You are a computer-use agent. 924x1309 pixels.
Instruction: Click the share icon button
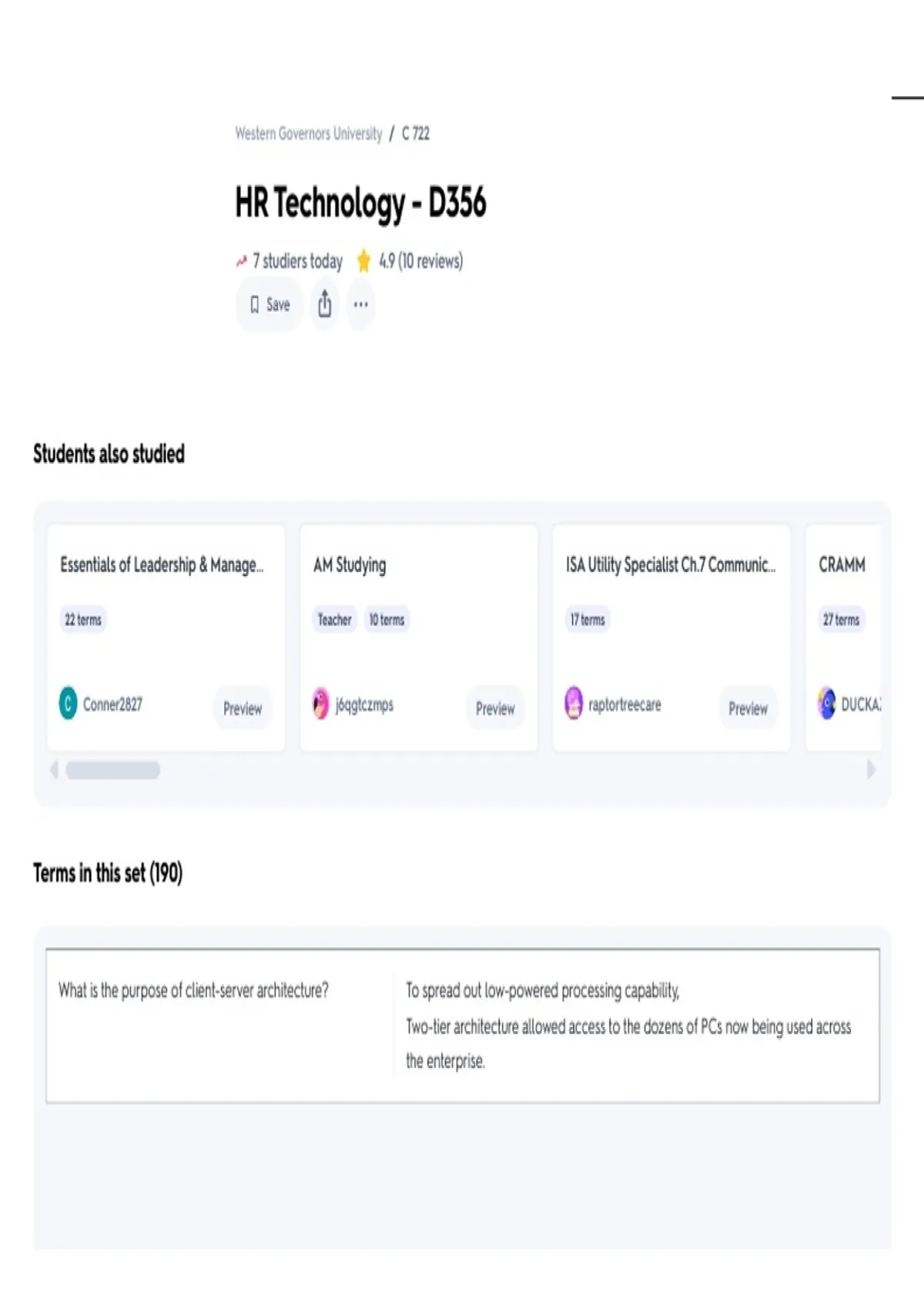[325, 304]
